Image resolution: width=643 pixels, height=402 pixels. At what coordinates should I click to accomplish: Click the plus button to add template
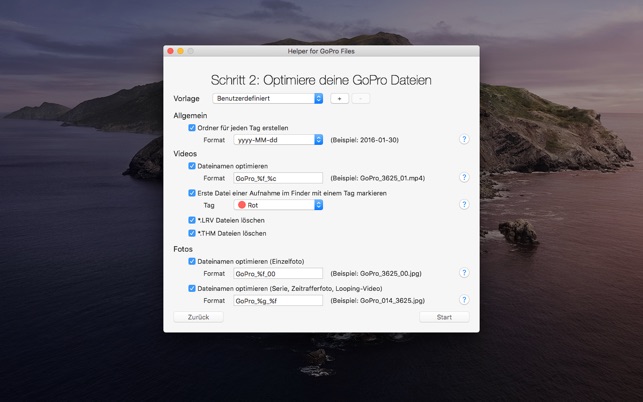[x=340, y=98]
